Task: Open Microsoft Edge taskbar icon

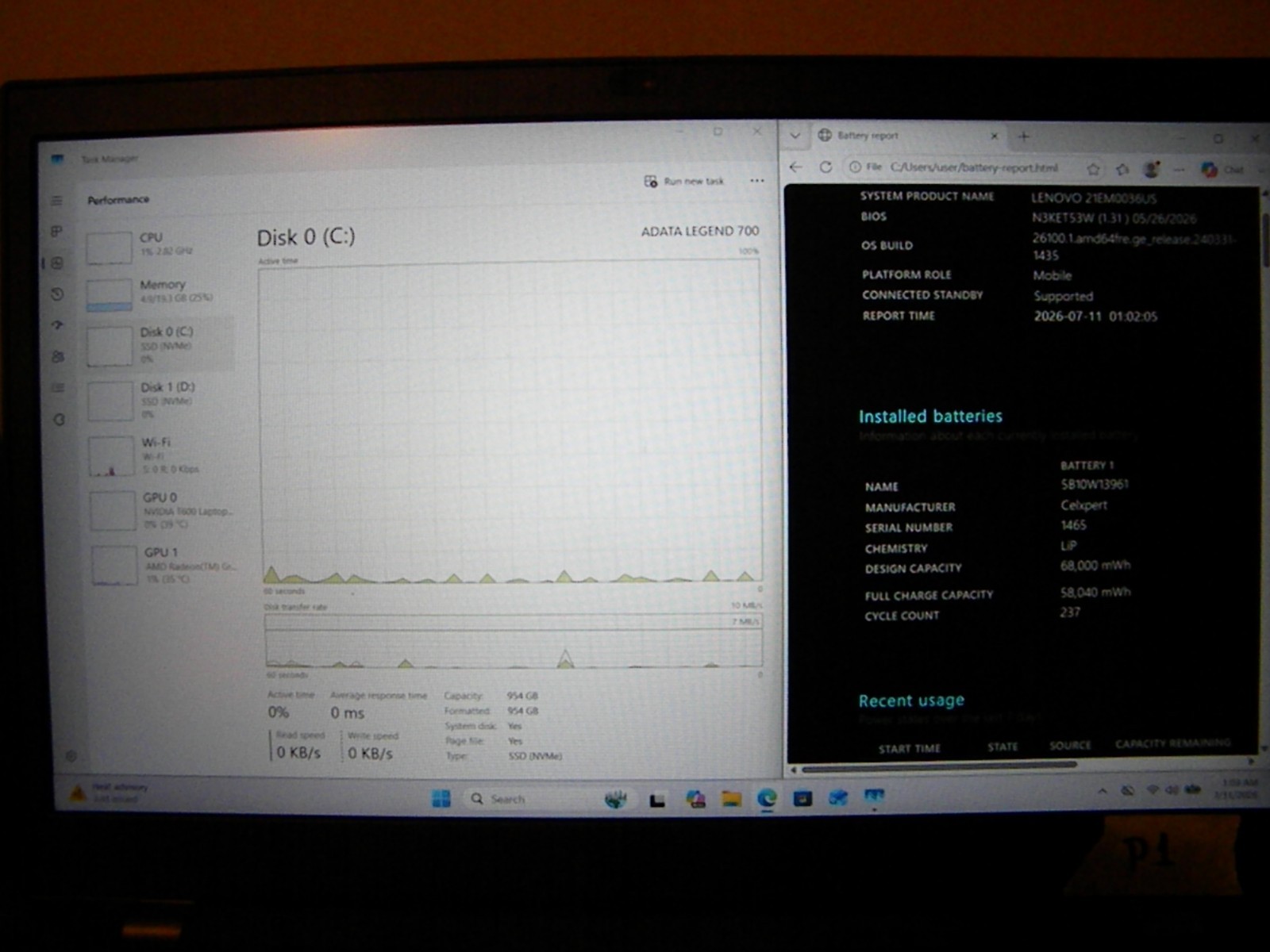Action: pyautogui.click(x=766, y=798)
